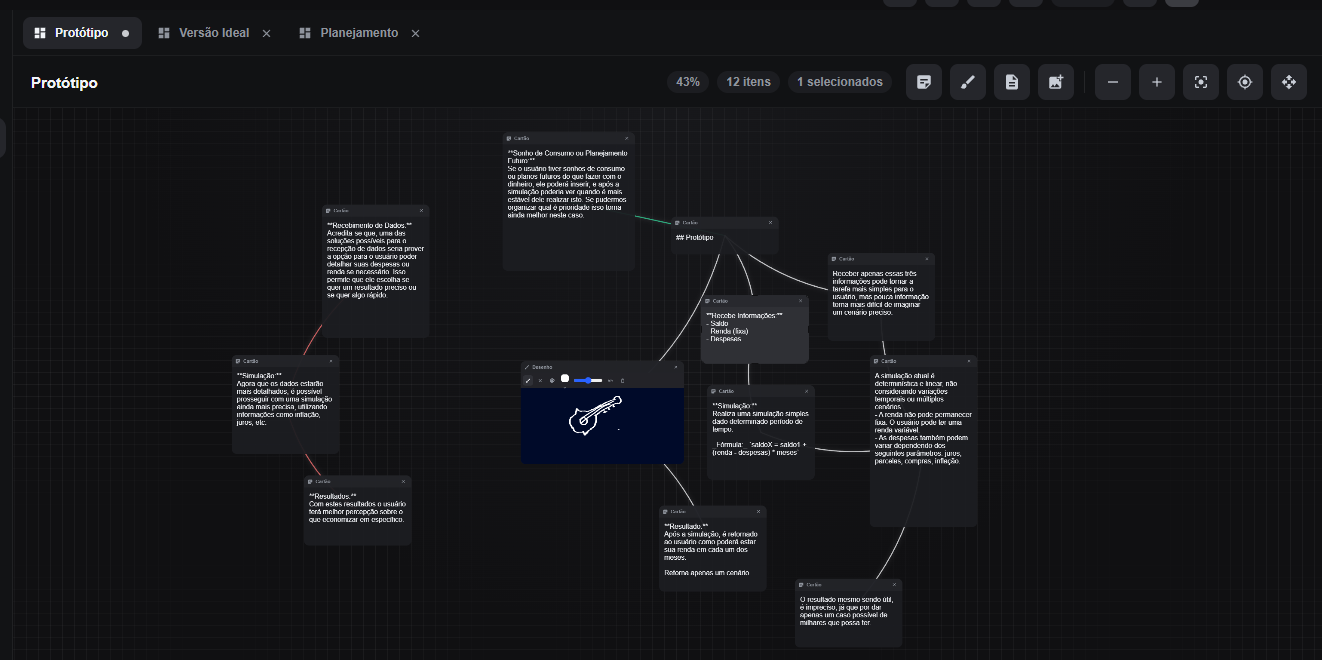The width and height of the screenshot is (1322, 660).
Task: Clear drawing with the trash icon
Action: click(622, 380)
